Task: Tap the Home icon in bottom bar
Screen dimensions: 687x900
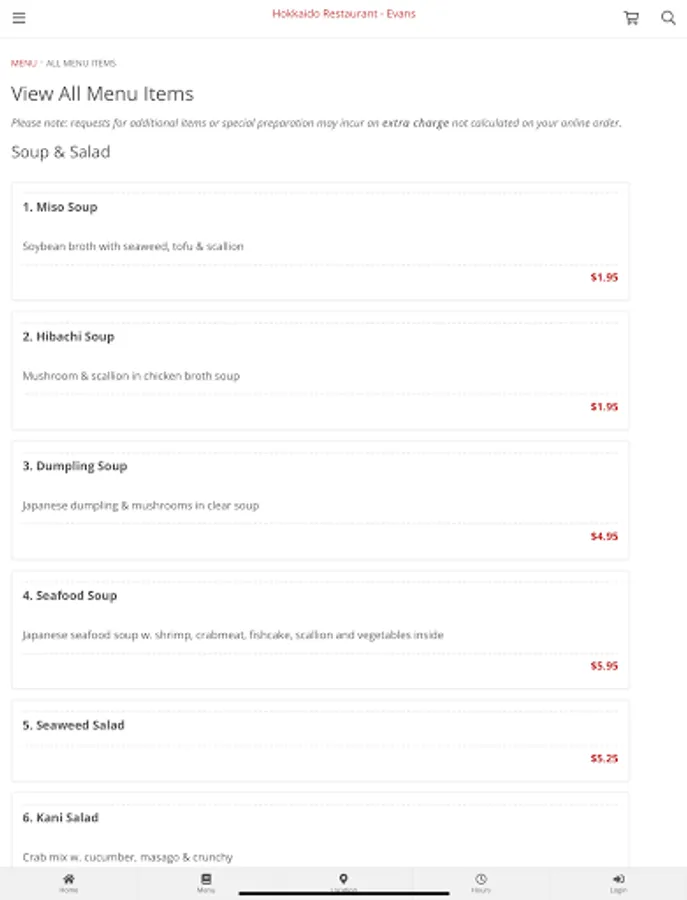Action: point(68,881)
